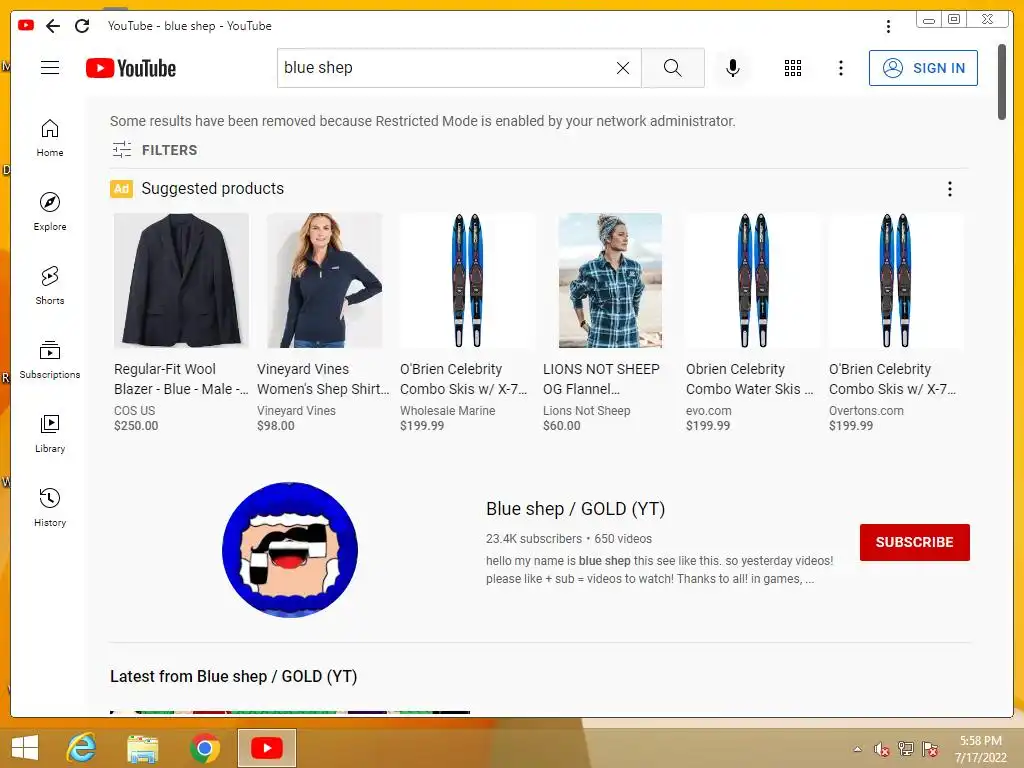Screen dimensions: 1024x768
Task: Click the network tray icon
Action: pos(906,749)
